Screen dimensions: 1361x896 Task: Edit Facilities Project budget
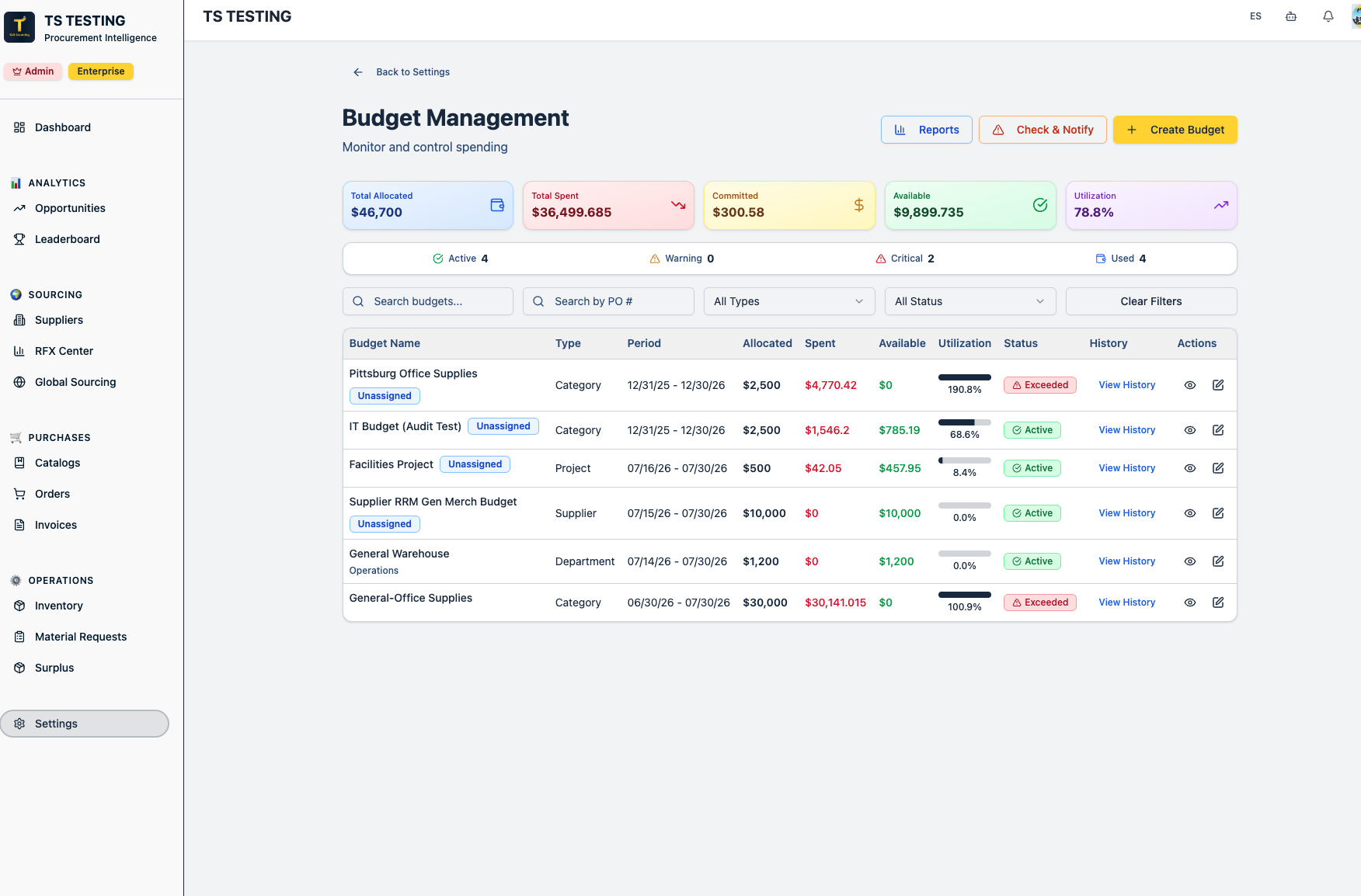point(1218,468)
